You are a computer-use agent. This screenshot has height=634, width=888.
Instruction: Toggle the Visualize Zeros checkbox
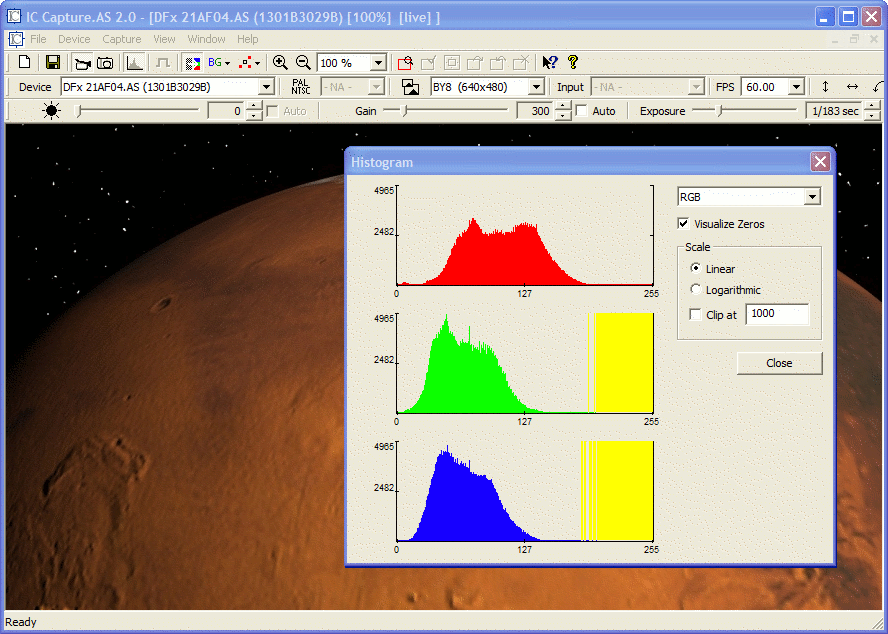684,224
